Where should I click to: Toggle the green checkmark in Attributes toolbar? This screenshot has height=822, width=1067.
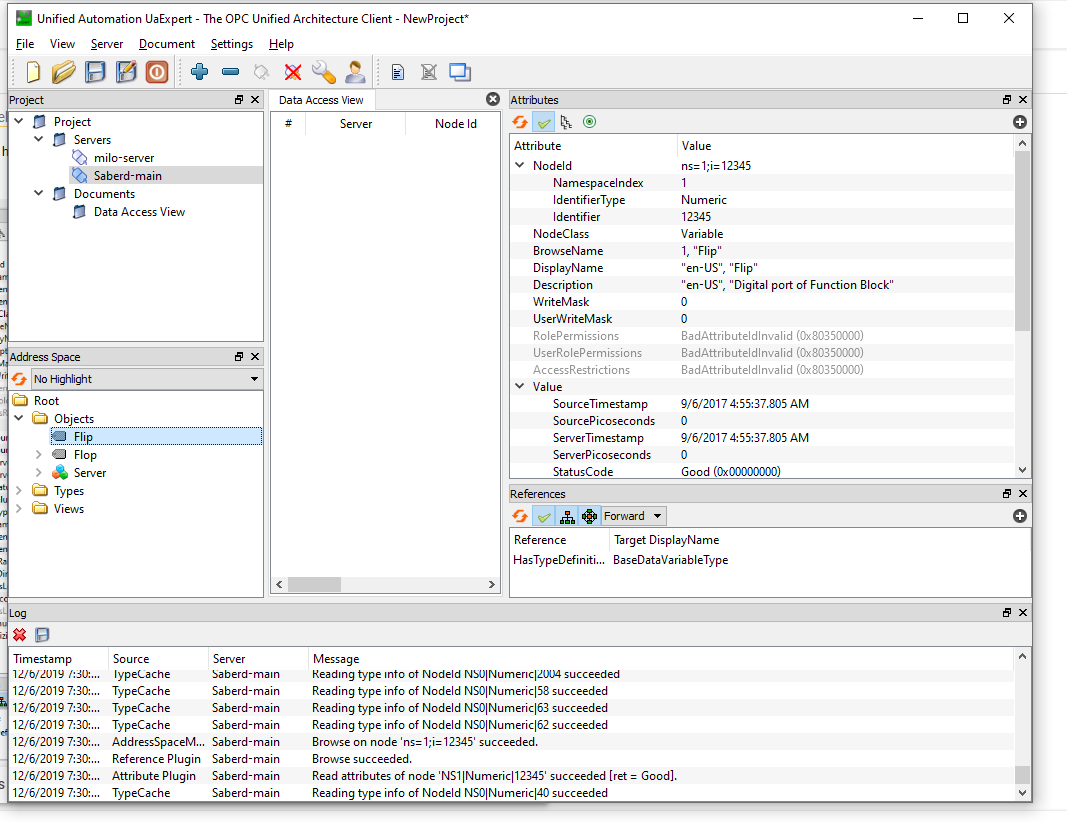coord(544,122)
